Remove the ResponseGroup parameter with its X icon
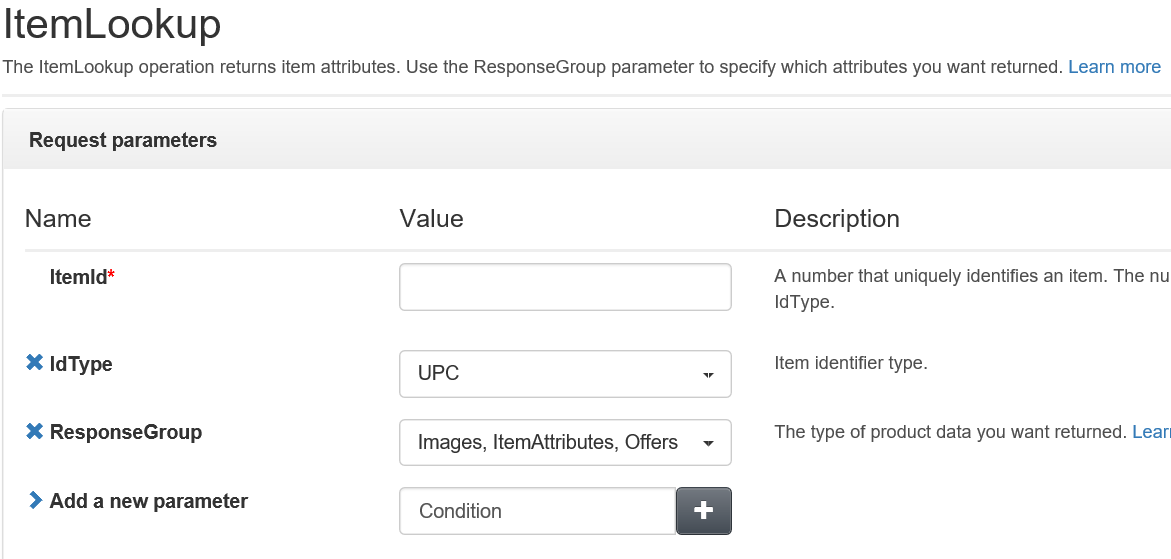Image resolution: width=1171 pixels, height=559 pixels. [x=34, y=431]
